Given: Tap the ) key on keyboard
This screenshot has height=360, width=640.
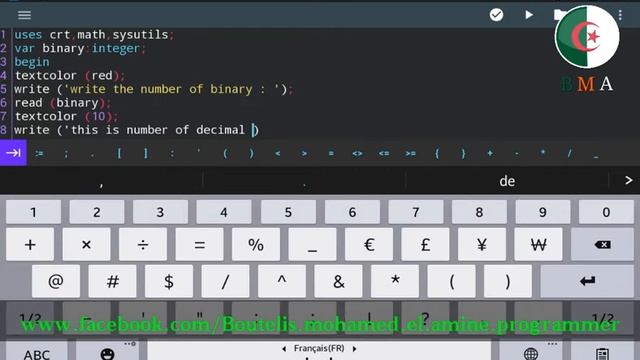Looking at the screenshot, I should click(x=508, y=281).
